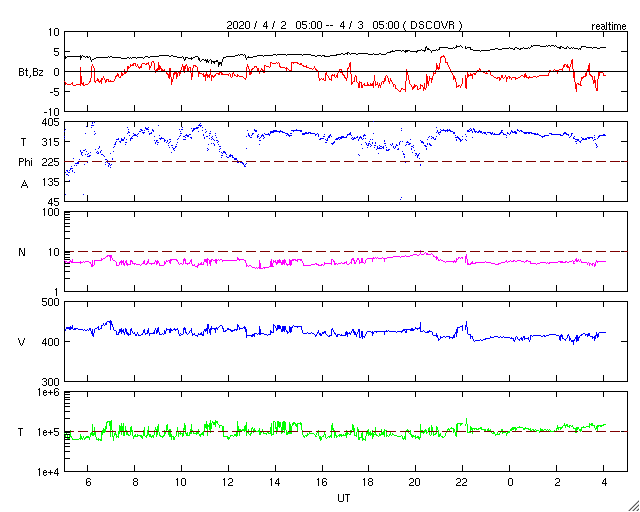640x512 pixels.
Task: Click the '6' hour tick label
Action: [x=88, y=483]
